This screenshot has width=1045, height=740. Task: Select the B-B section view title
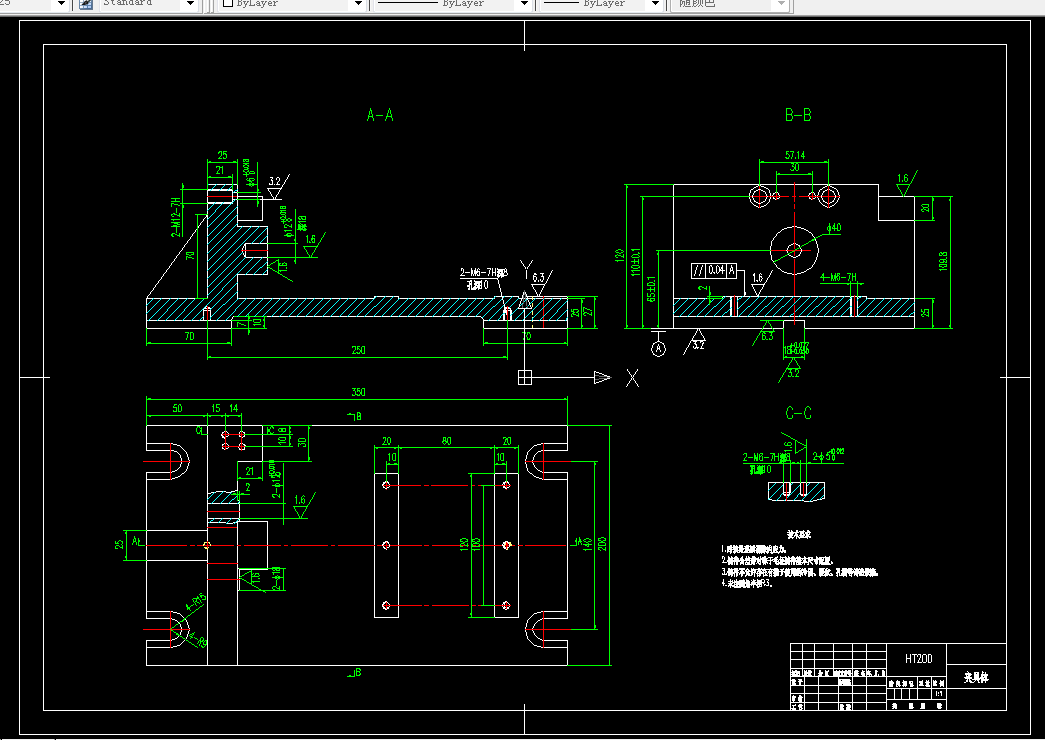point(798,115)
